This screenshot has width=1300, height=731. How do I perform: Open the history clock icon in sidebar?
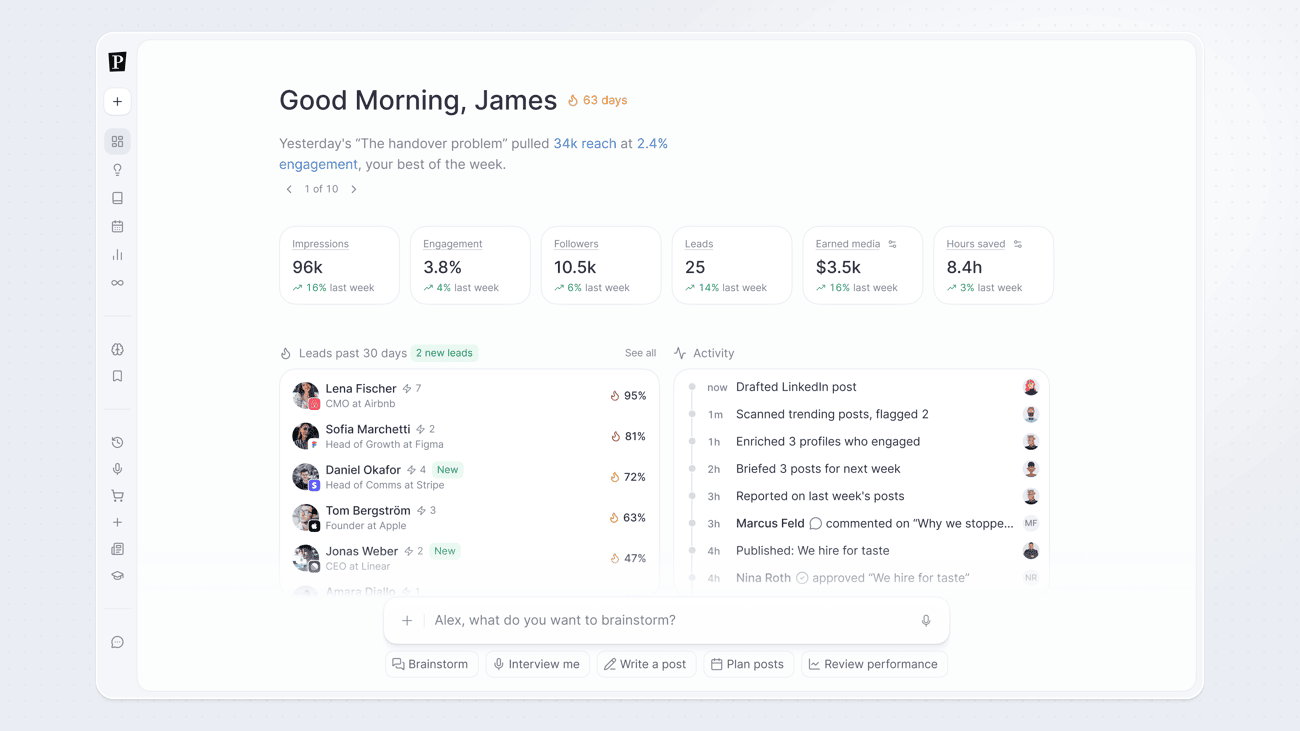(117, 442)
